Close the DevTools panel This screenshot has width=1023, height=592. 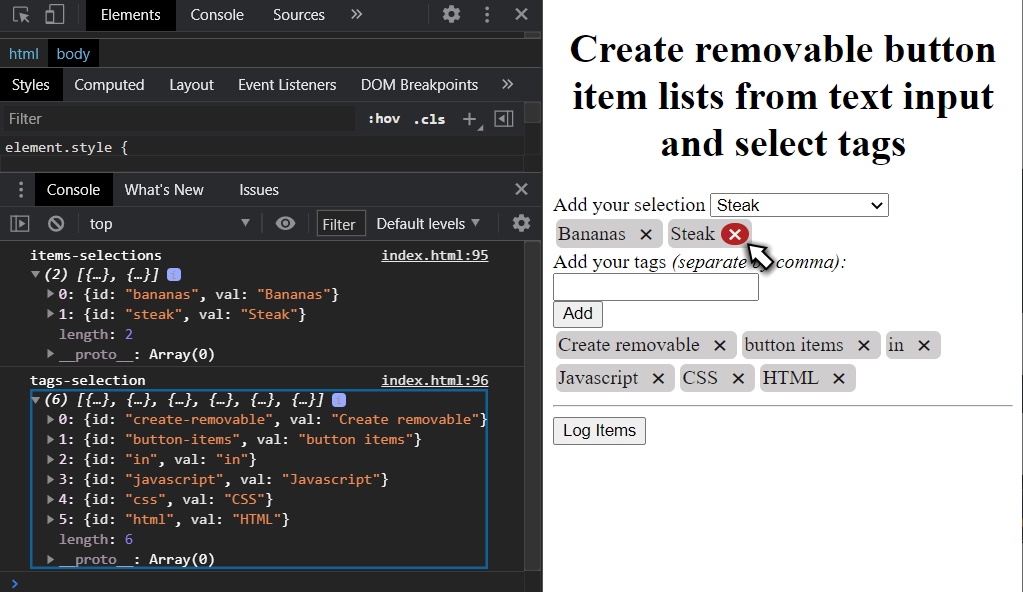(x=521, y=14)
